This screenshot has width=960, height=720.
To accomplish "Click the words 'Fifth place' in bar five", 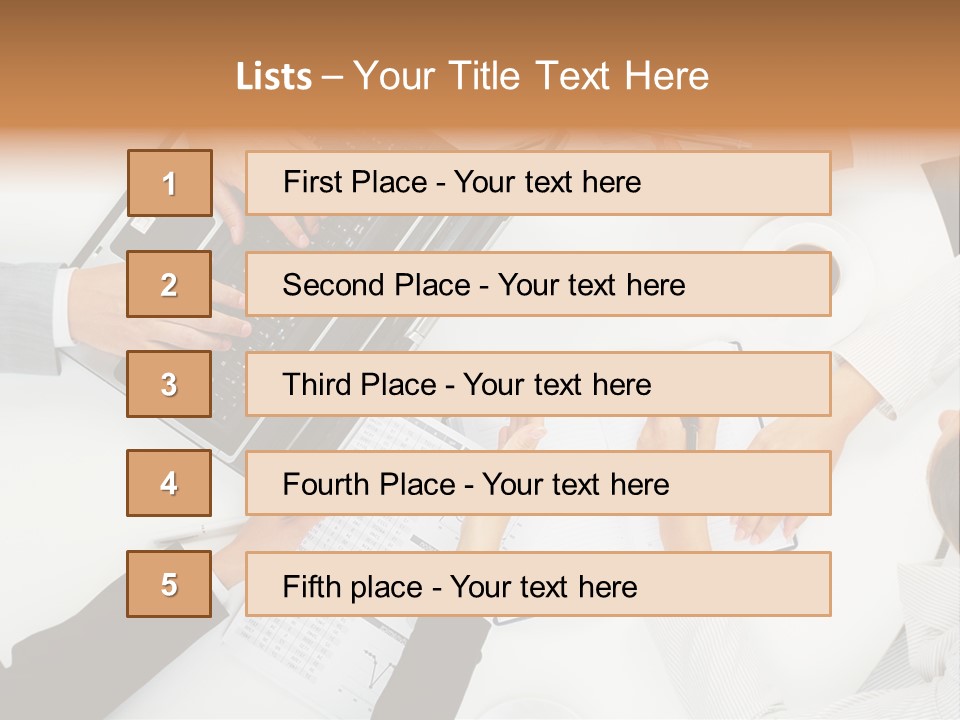I will (353, 587).
